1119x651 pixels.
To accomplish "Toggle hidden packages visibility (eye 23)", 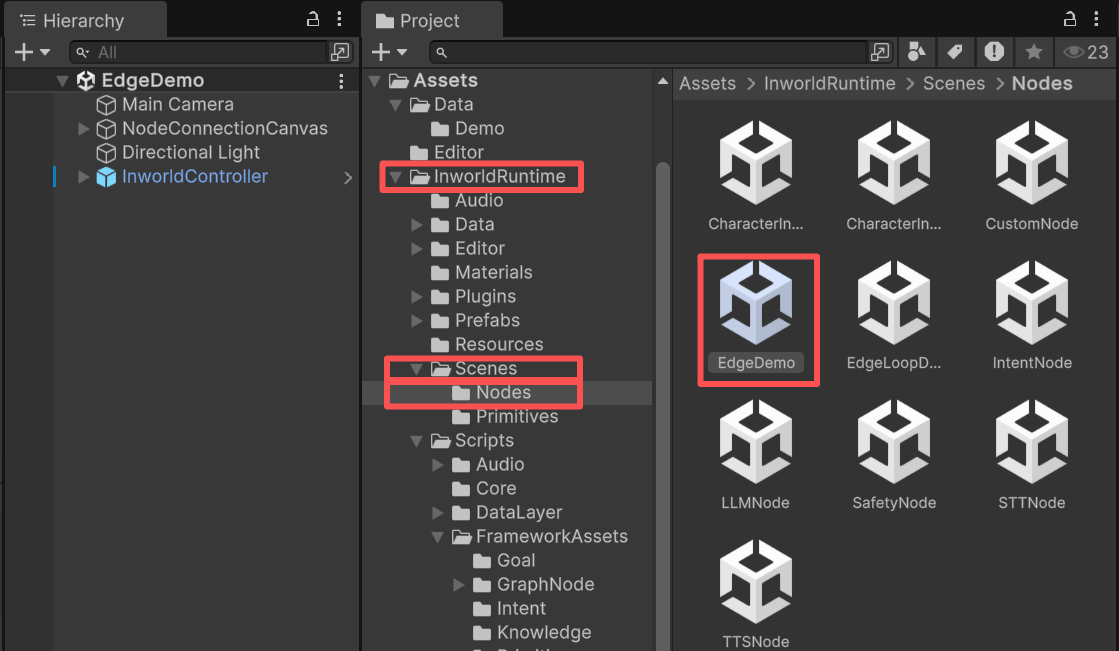I will (x=1085, y=52).
